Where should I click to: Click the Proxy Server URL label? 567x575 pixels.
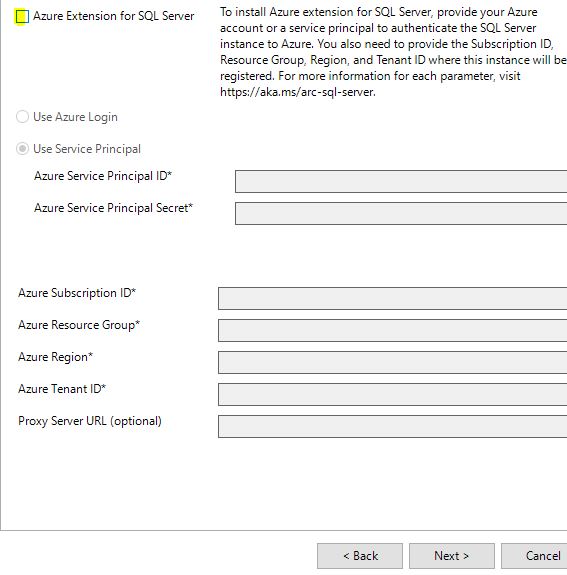click(x=90, y=421)
